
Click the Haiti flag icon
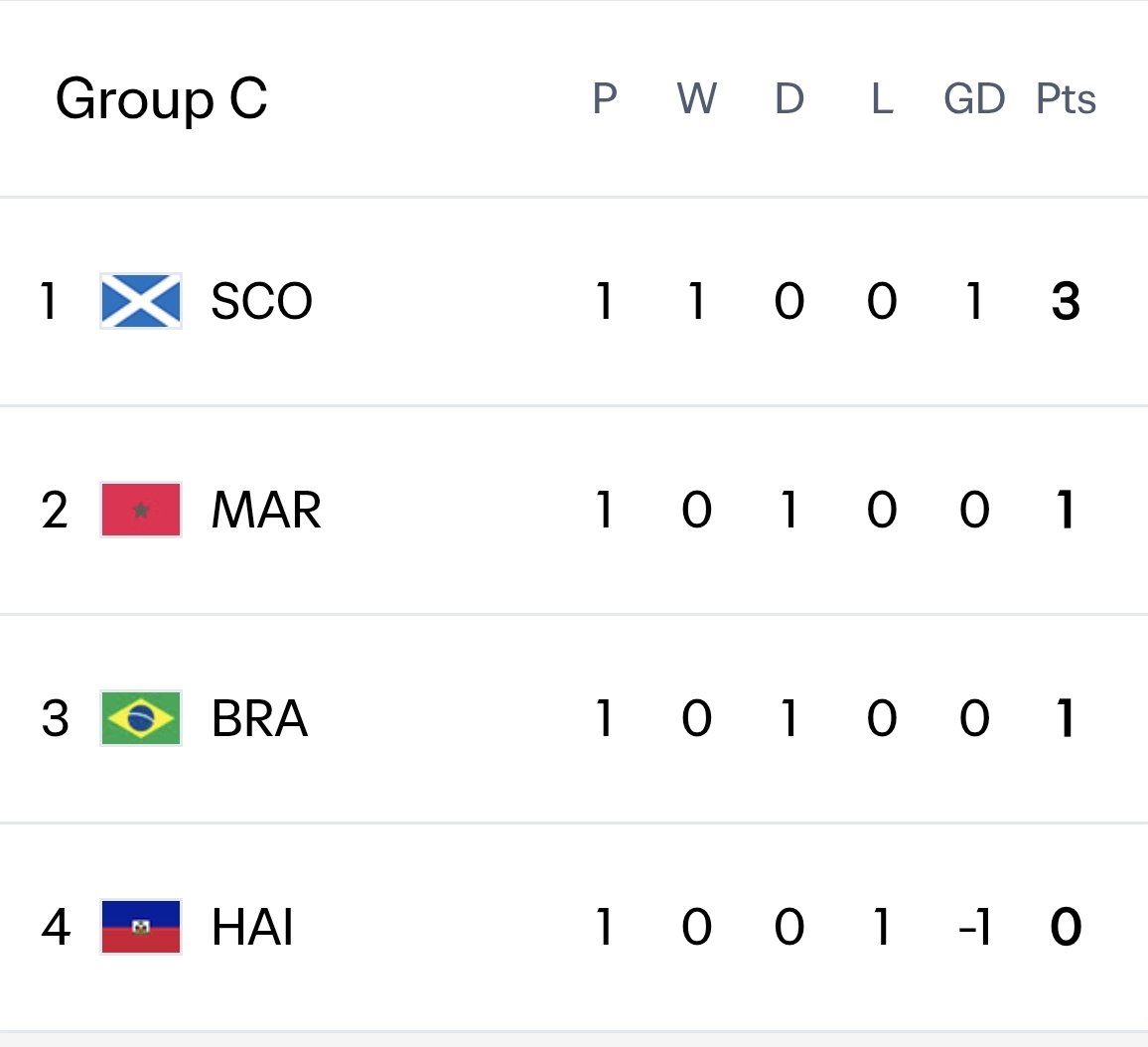(141, 927)
